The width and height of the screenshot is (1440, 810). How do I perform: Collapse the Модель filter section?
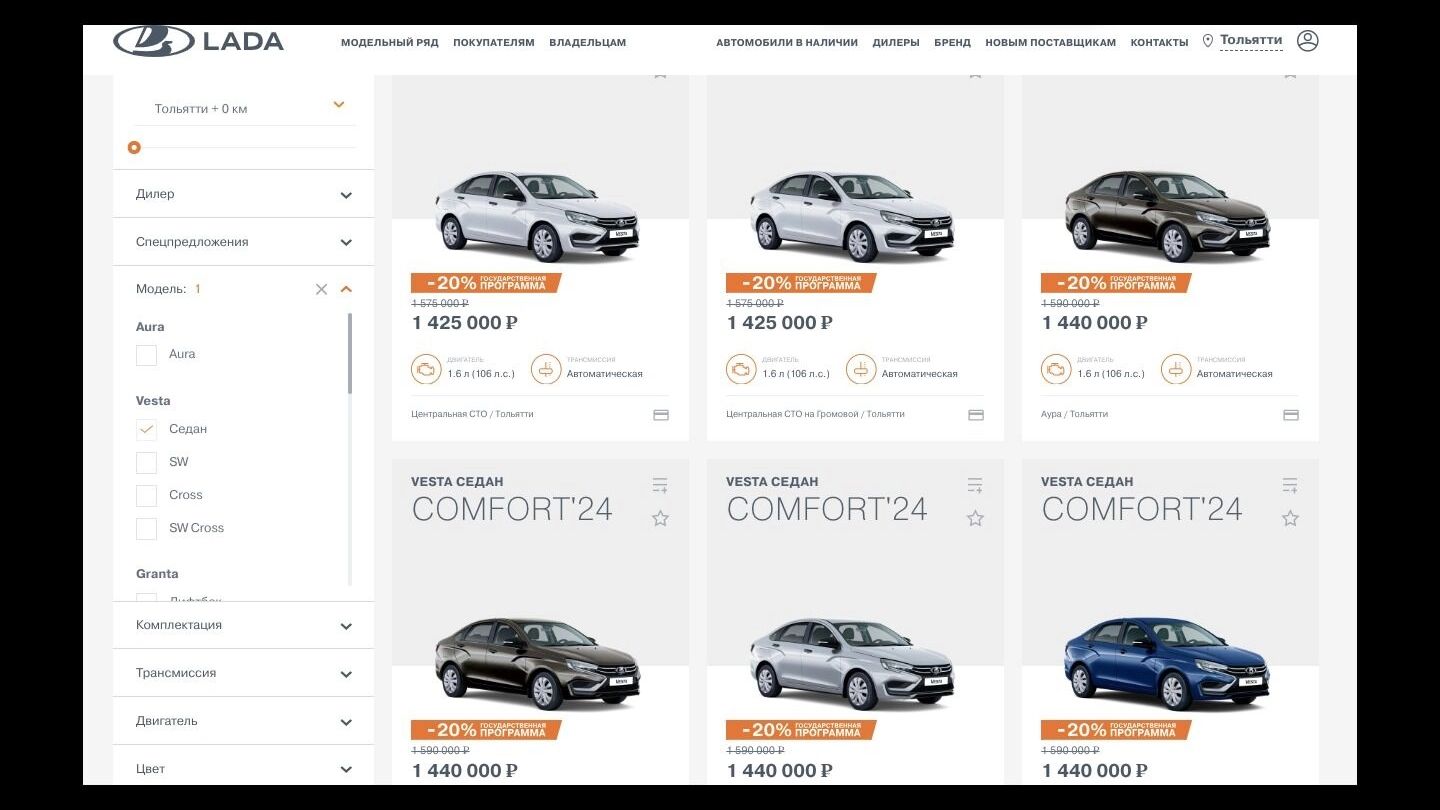tap(346, 289)
